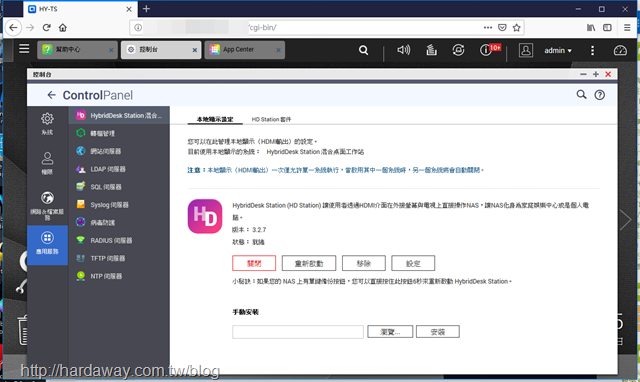Open a new browser tab

click(146, 9)
